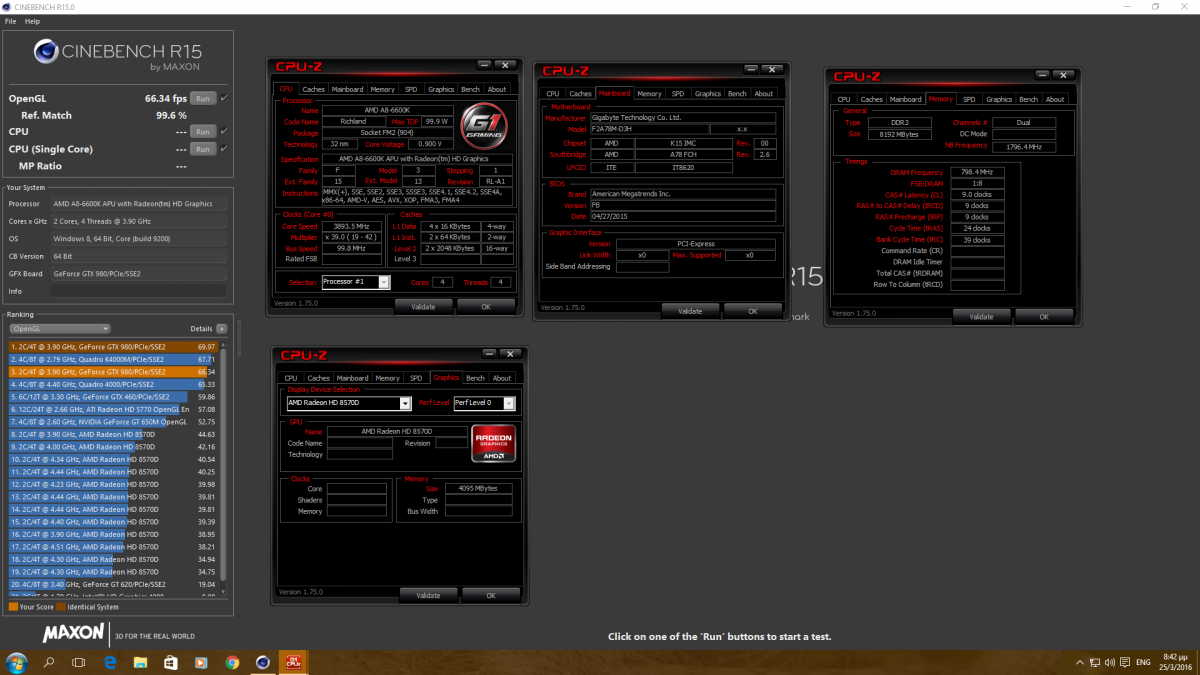Image resolution: width=1200 pixels, height=675 pixels.
Task: Launch Microsoft Edge from taskbar
Action: 110,662
